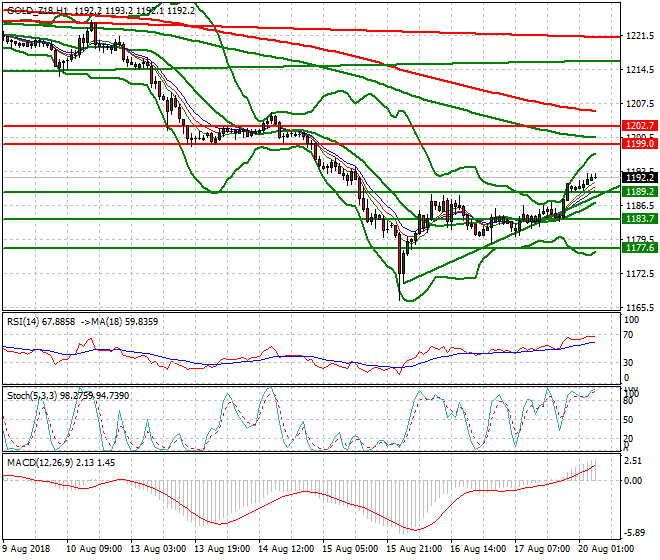Click the MACD(12,26,9) indicator label
The height and width of the screenshot is (560, 660).
[x=38, y=462]
